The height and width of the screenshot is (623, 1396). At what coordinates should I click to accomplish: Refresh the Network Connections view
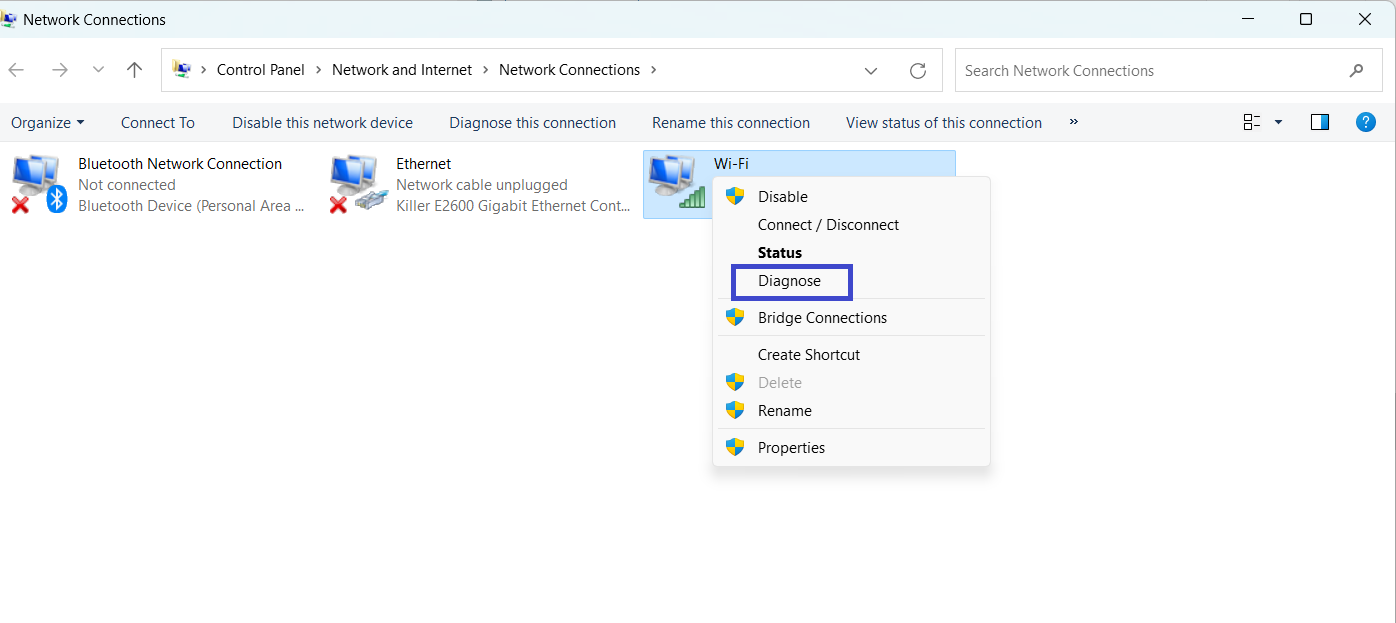point(917,71)
